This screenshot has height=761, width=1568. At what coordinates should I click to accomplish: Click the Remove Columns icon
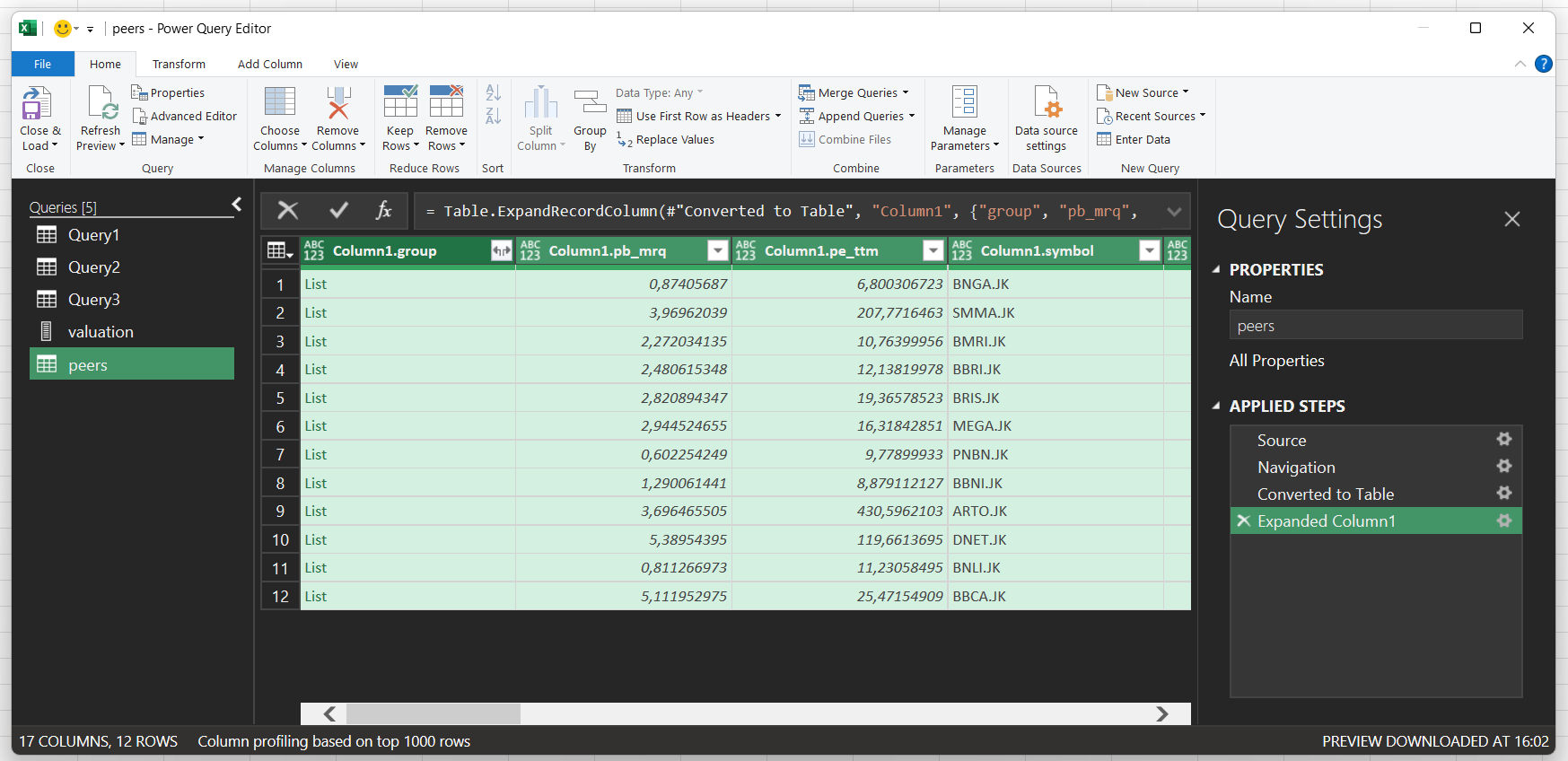coord(337,102)
